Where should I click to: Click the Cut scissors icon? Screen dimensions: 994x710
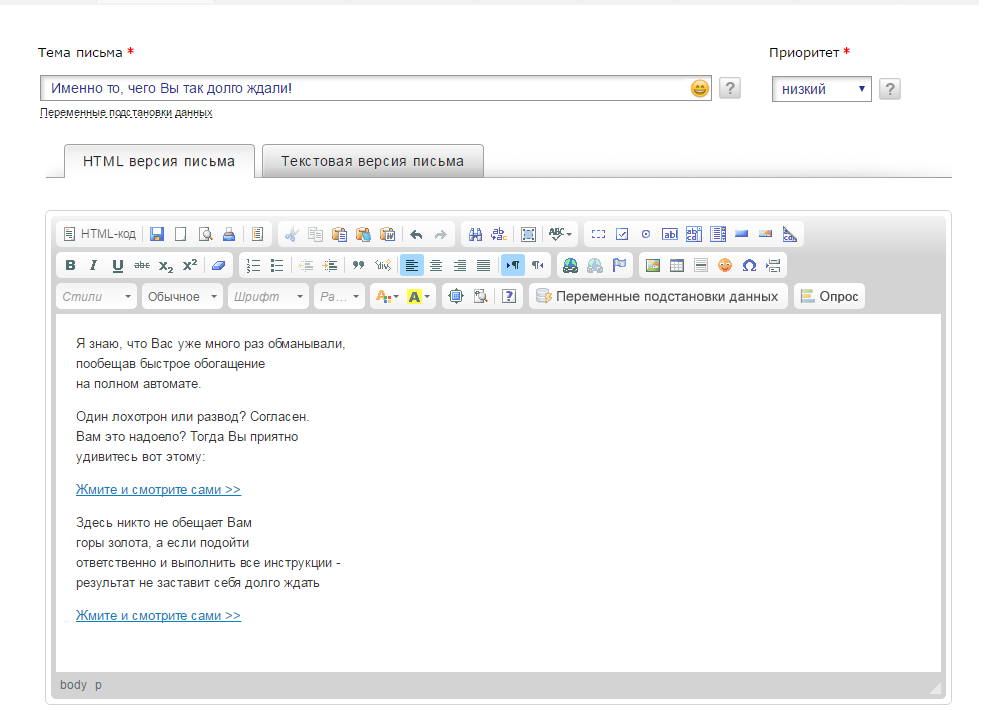click(x=291, y=235)
